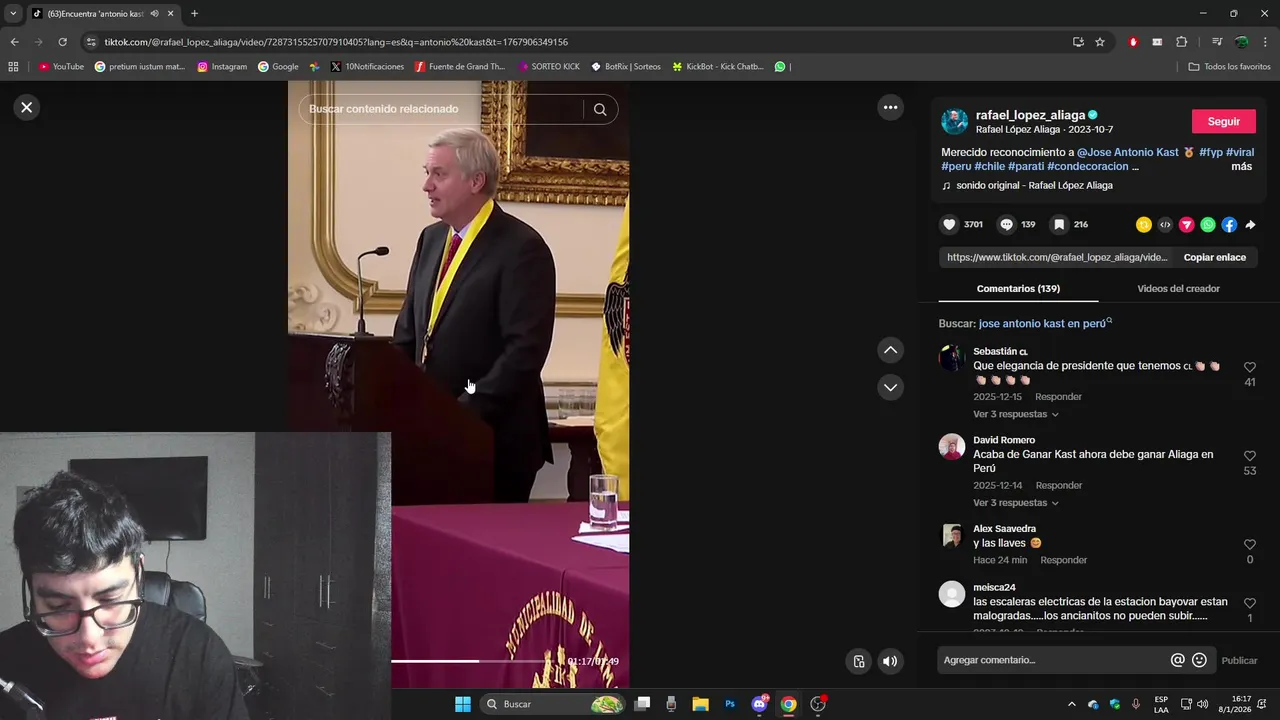Open the SORTEO KICK bookmark
Viewport: 1280px width, 720px height.
549,67
